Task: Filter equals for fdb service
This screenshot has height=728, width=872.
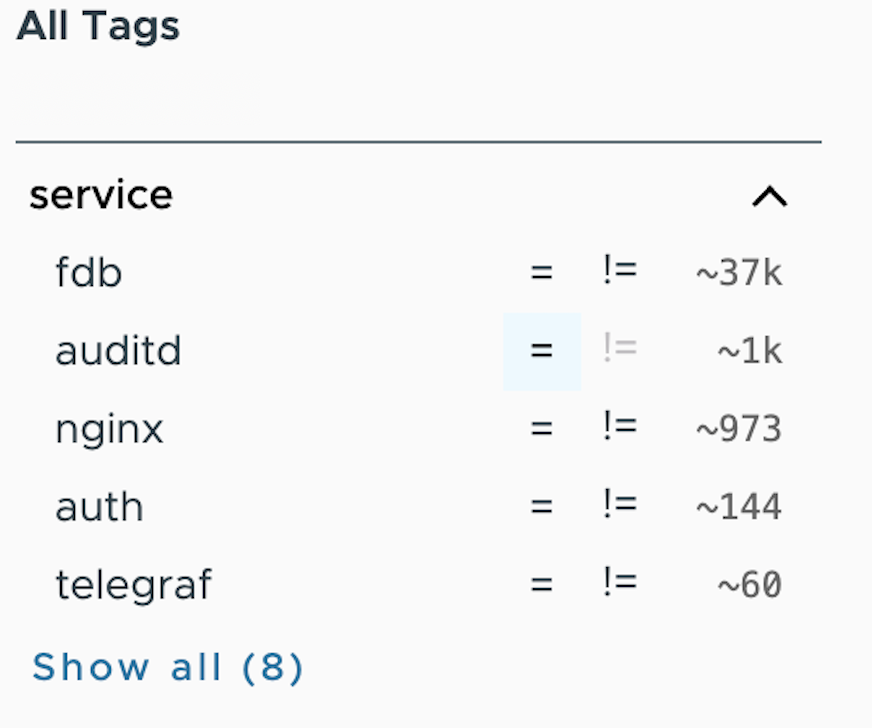Action: pyautogui.click(x=542, y=273)
